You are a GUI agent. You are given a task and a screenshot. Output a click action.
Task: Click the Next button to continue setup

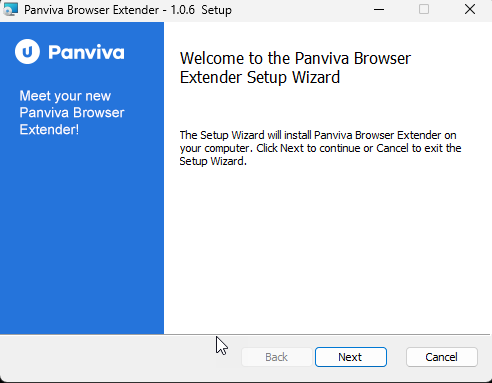pyautogui.click(x=351, y=357)
